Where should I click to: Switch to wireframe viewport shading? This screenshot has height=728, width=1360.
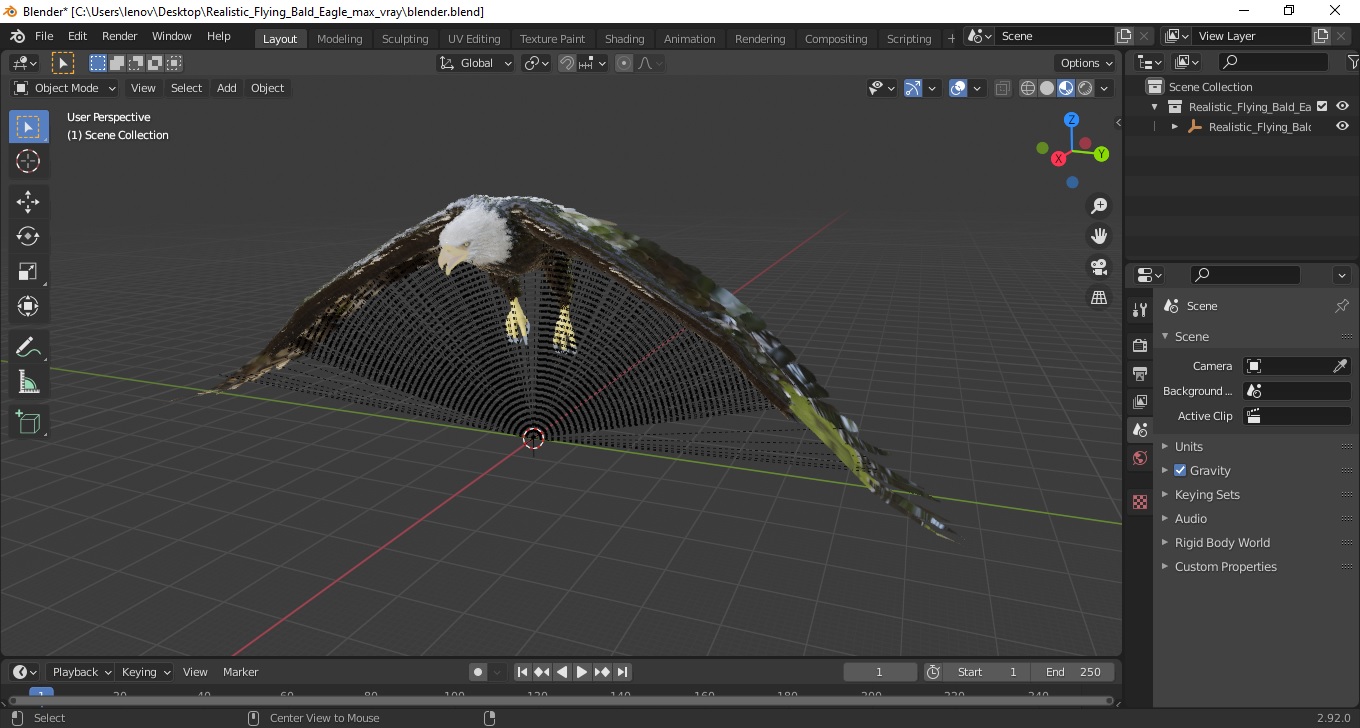point(1028,88)
